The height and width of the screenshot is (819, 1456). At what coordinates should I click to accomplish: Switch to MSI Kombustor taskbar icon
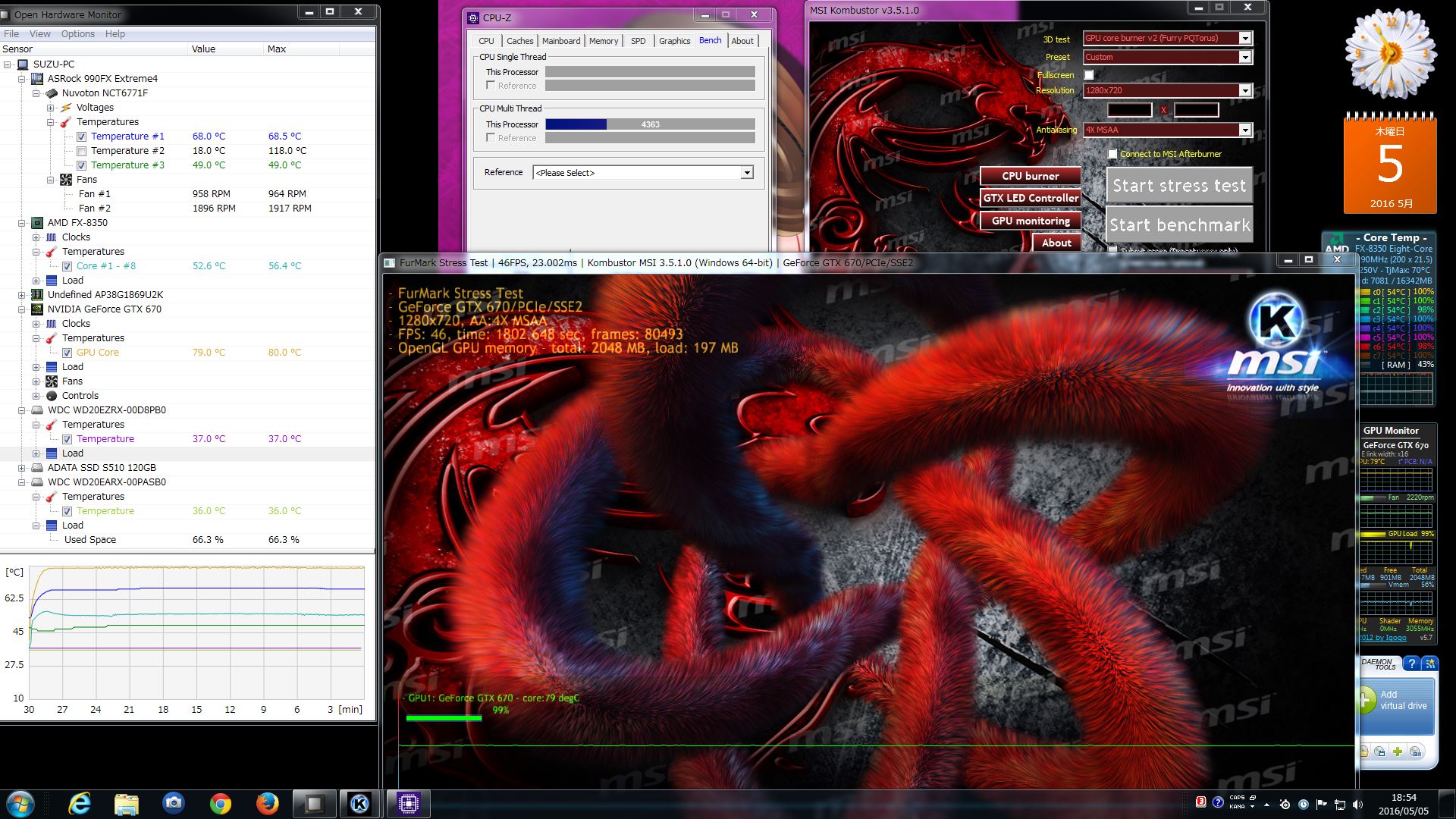(360, 804)
